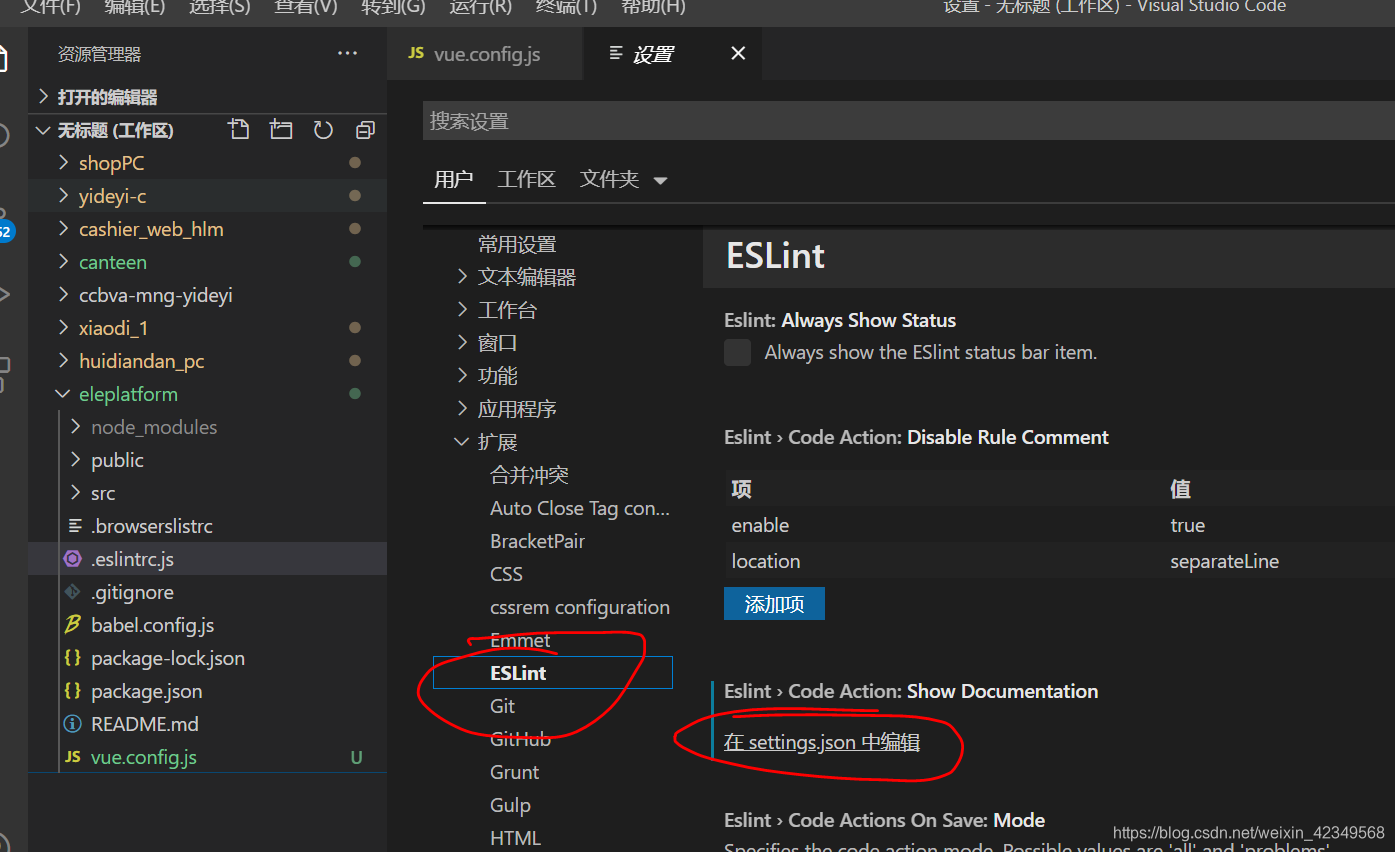Screen dimensions: 1395x852
Task: Click the .browserslistrc file icon
Action: click(74, 526)
